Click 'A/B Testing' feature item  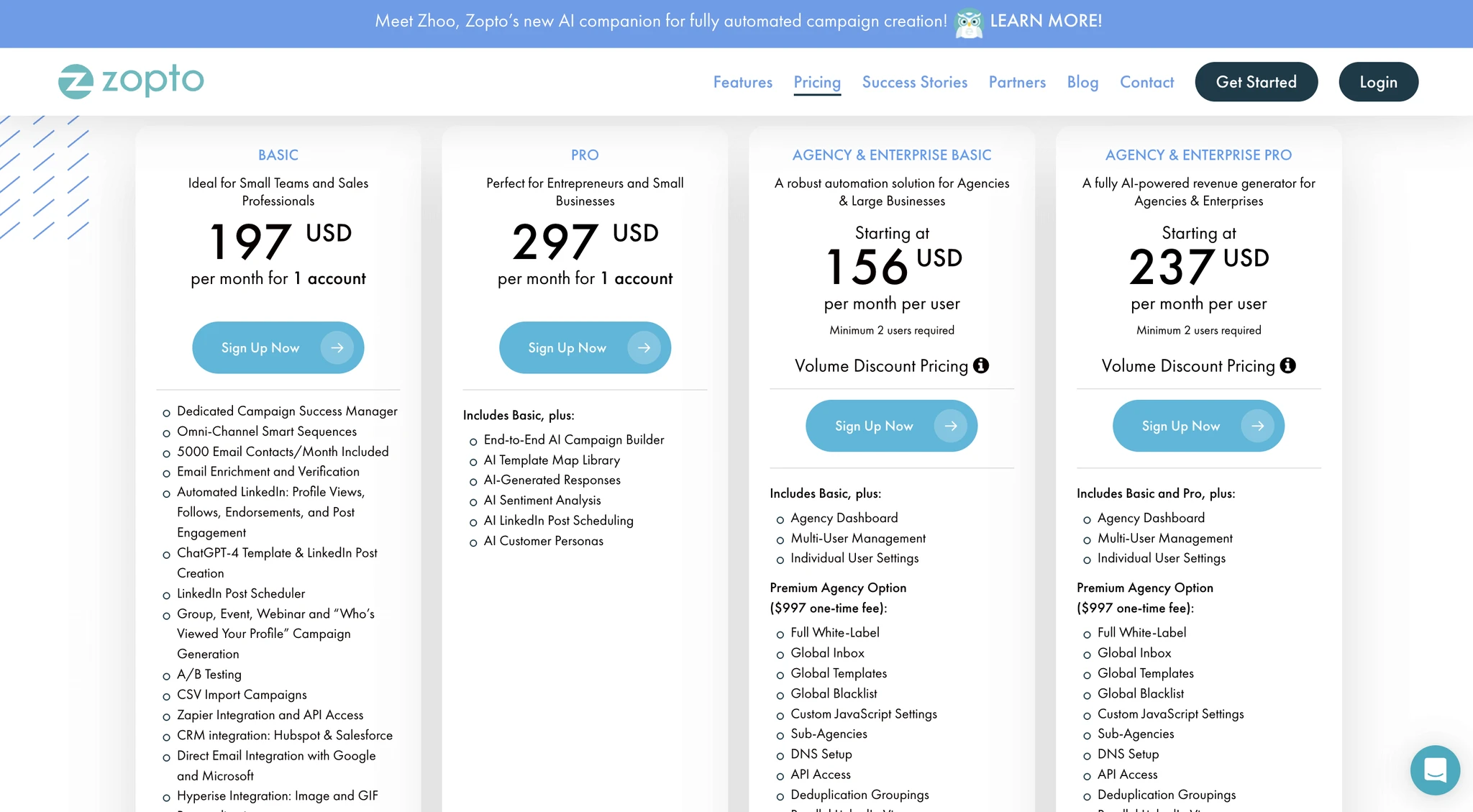tap(209, 674)
